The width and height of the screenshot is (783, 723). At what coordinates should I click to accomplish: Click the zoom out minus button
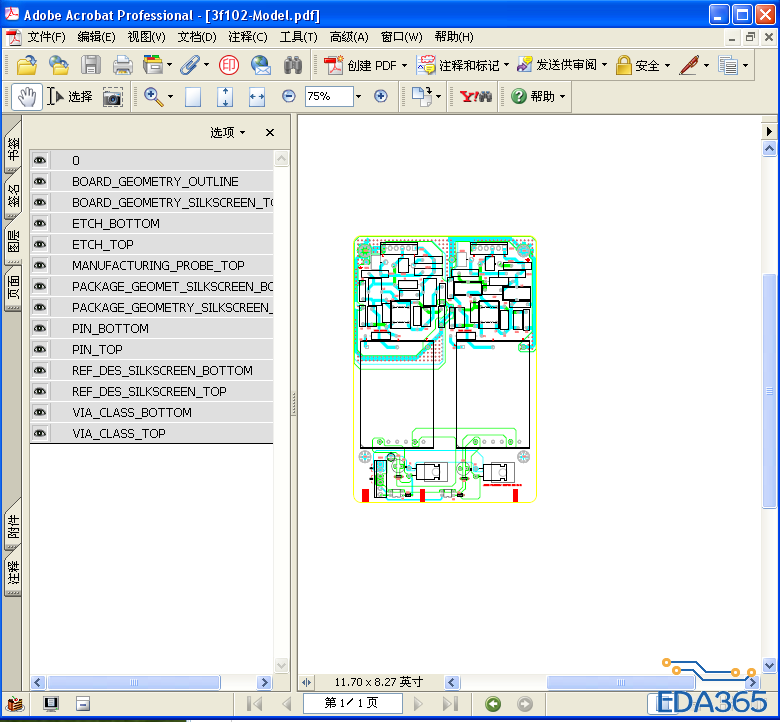coord(289,97)
